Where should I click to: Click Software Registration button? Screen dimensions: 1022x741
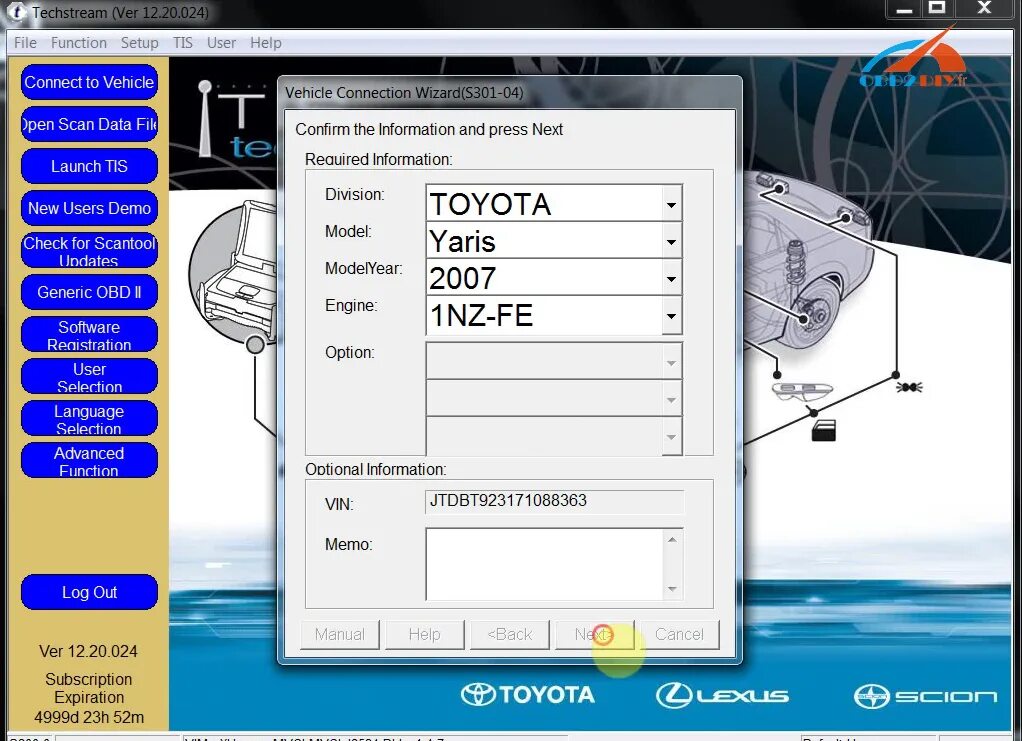(x=89, y=334)
